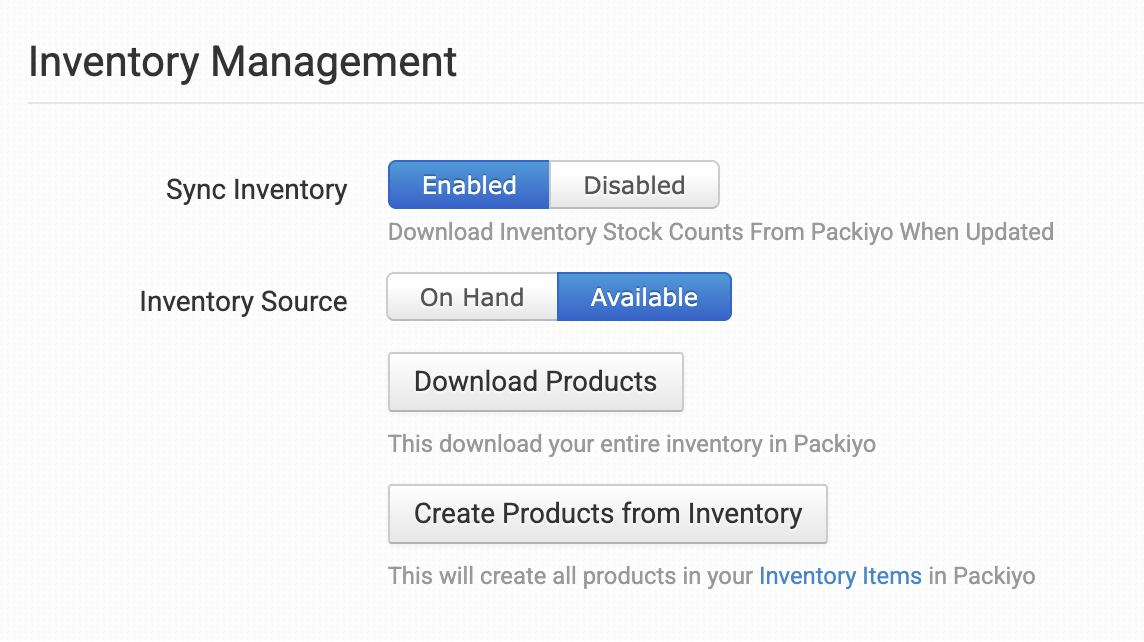Open the Inventory Items link

[840, 576]
